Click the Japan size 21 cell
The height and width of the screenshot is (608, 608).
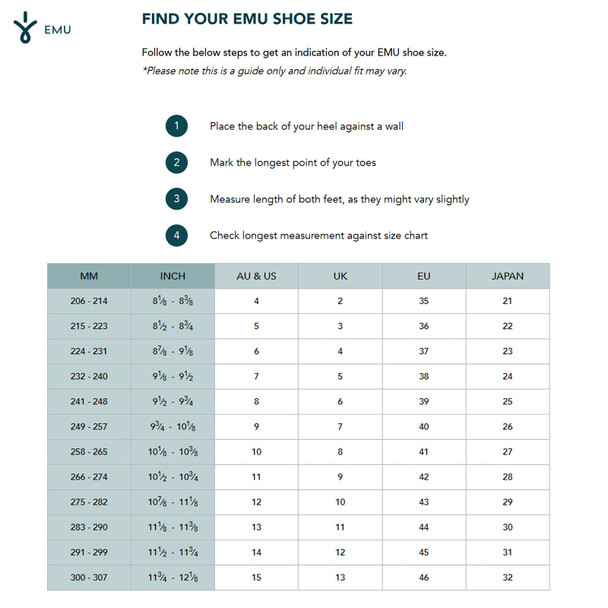507,301
